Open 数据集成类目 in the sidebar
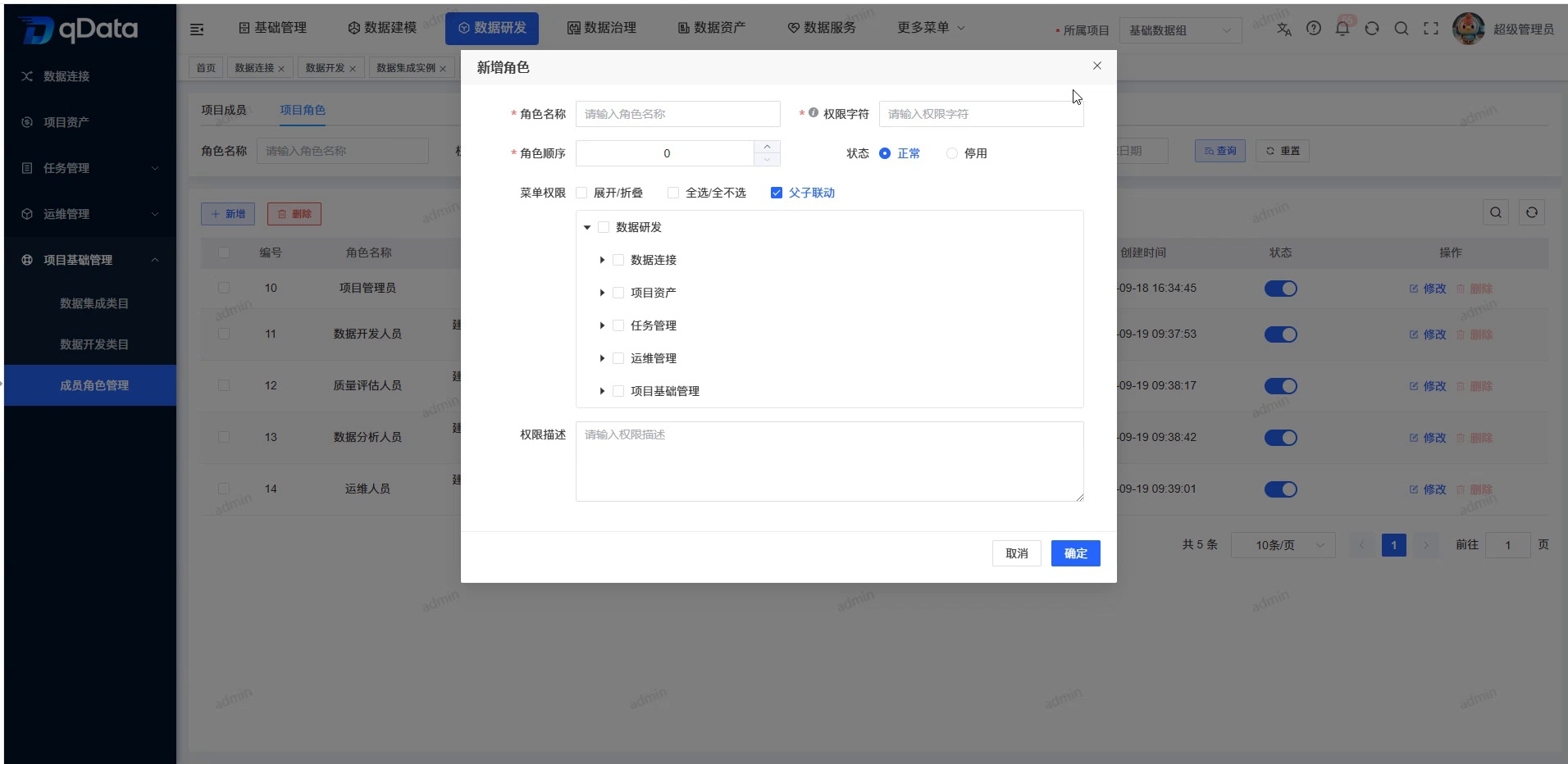This screenshot has width=1568, height=764. [93, 303]
